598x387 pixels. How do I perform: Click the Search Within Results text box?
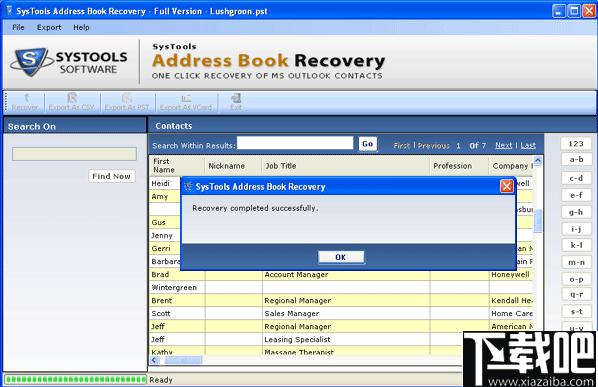click(x=295, y=143)
